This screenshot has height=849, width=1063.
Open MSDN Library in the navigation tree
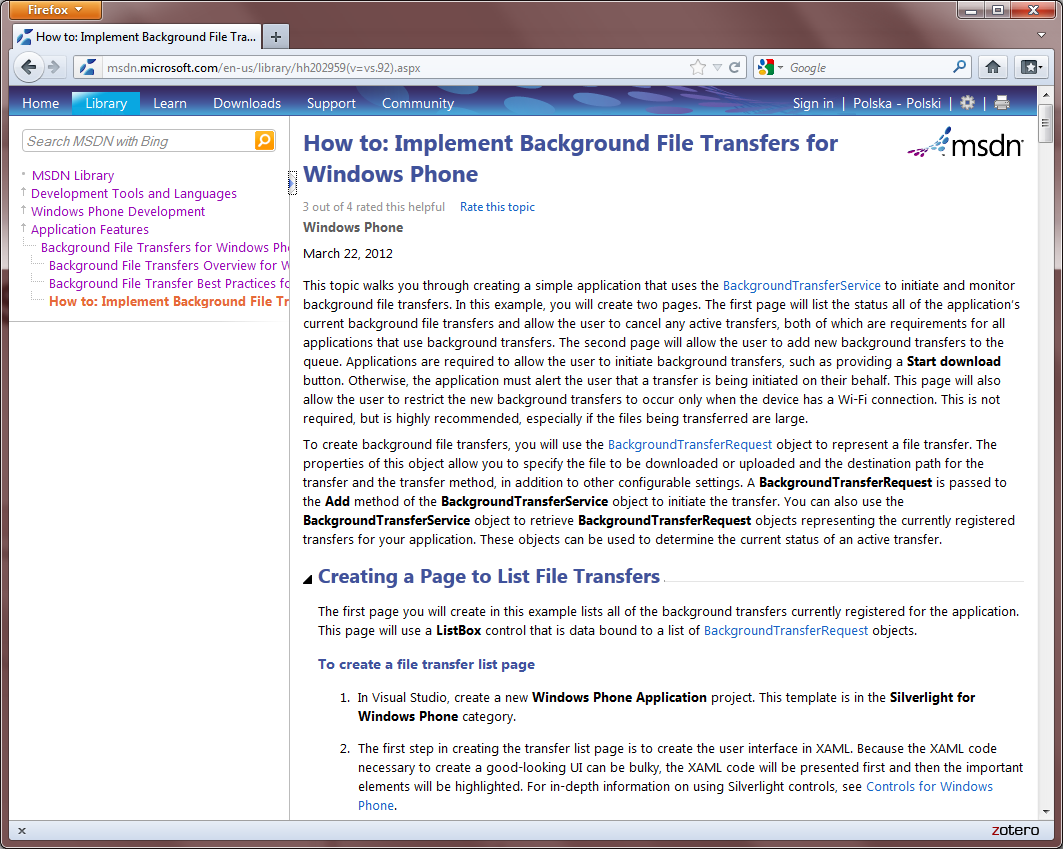[x=73, y=176]
